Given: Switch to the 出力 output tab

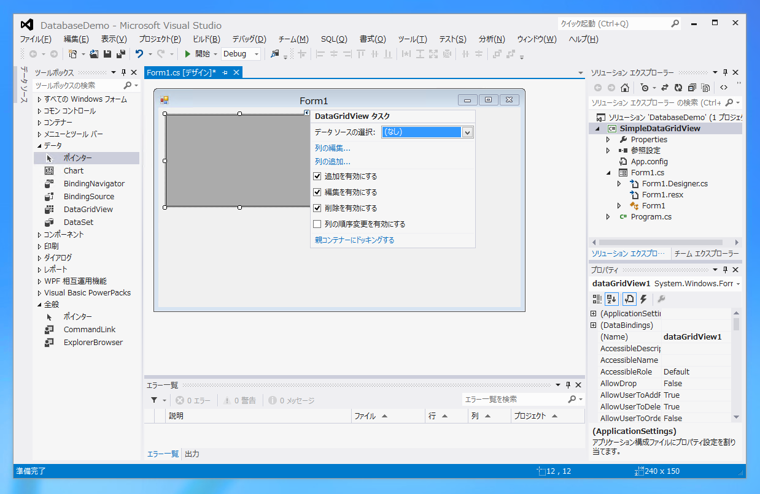Looking at the screenshot, I should pyautogui.click(x=192, y=454).
